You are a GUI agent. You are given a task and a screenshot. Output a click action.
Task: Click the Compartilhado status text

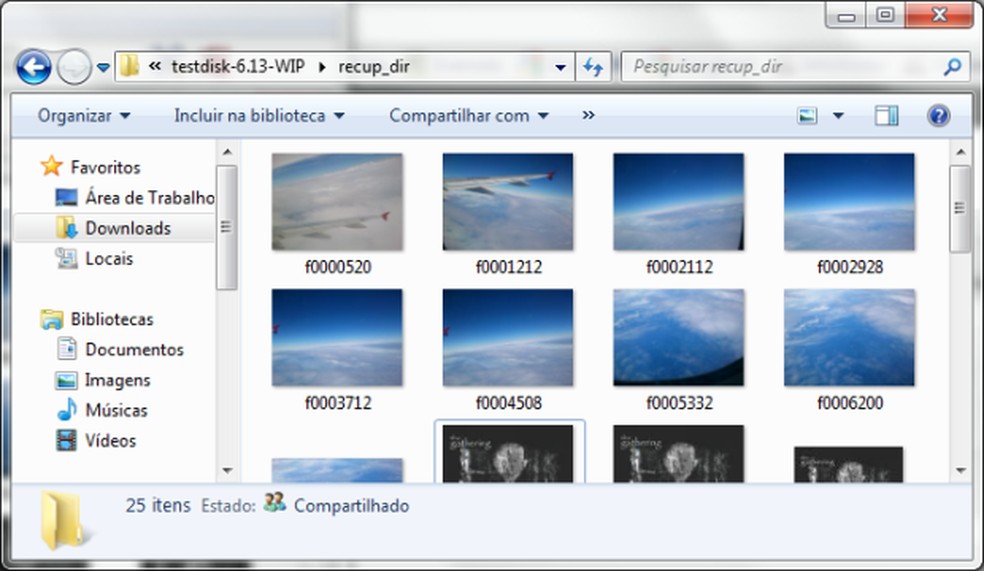coord(351,506)
